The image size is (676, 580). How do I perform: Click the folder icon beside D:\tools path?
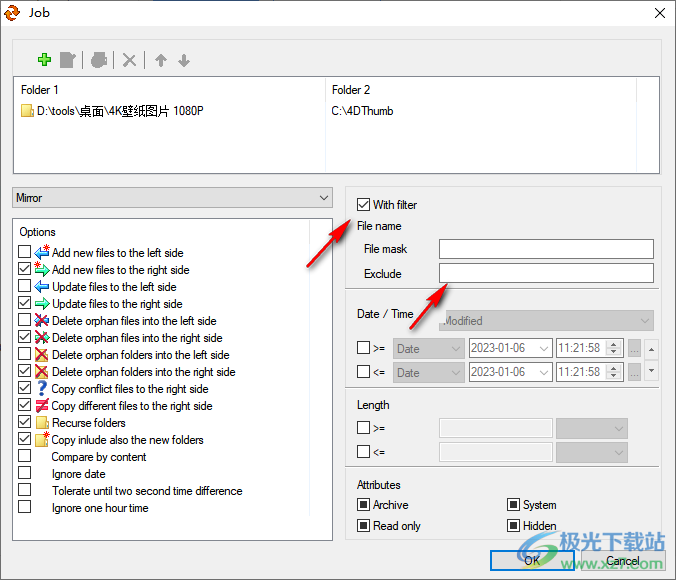click(x=27, y=111)
